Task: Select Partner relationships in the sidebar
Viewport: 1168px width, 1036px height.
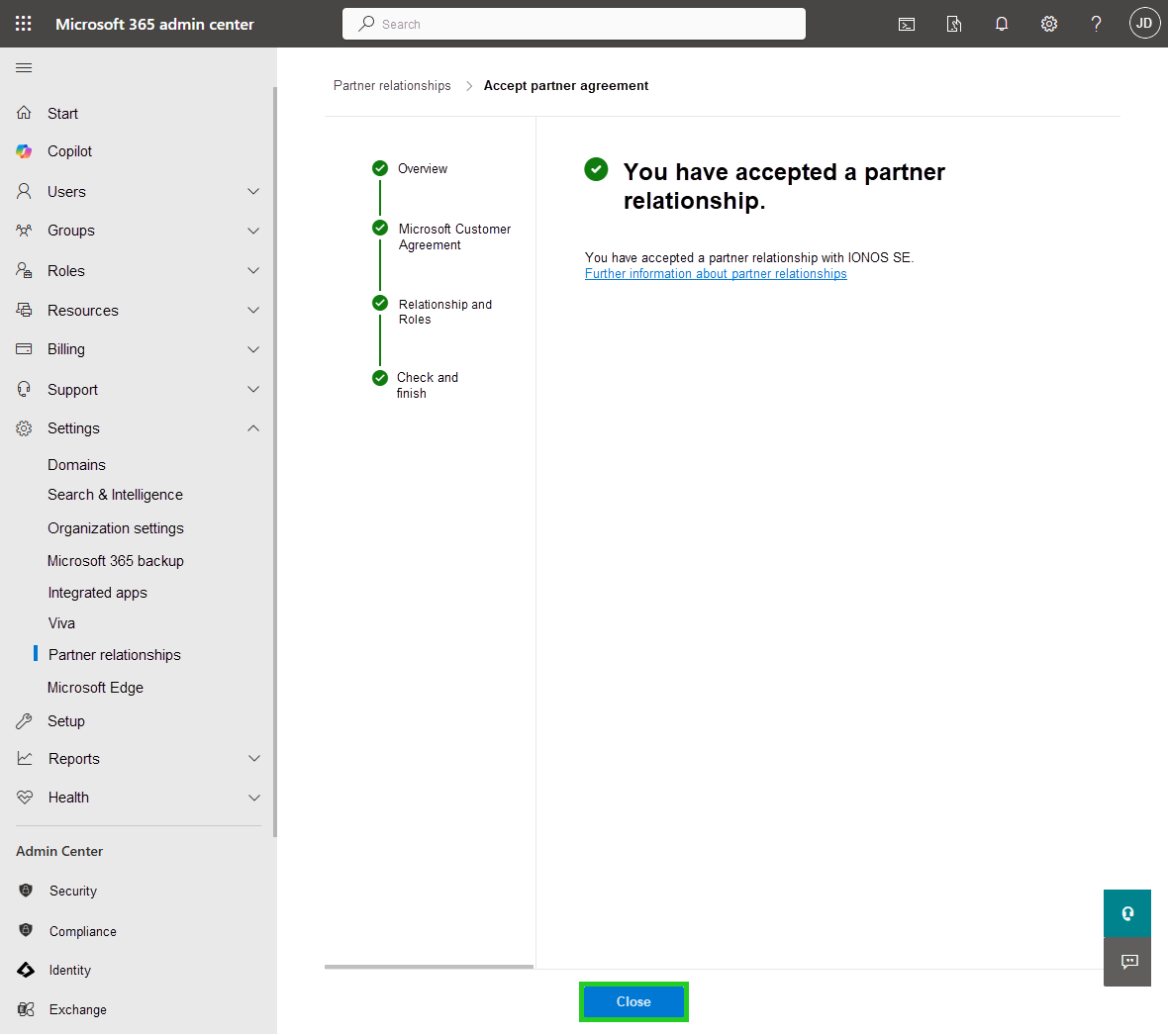Action: pyautogui.click(x=114, y=654)
